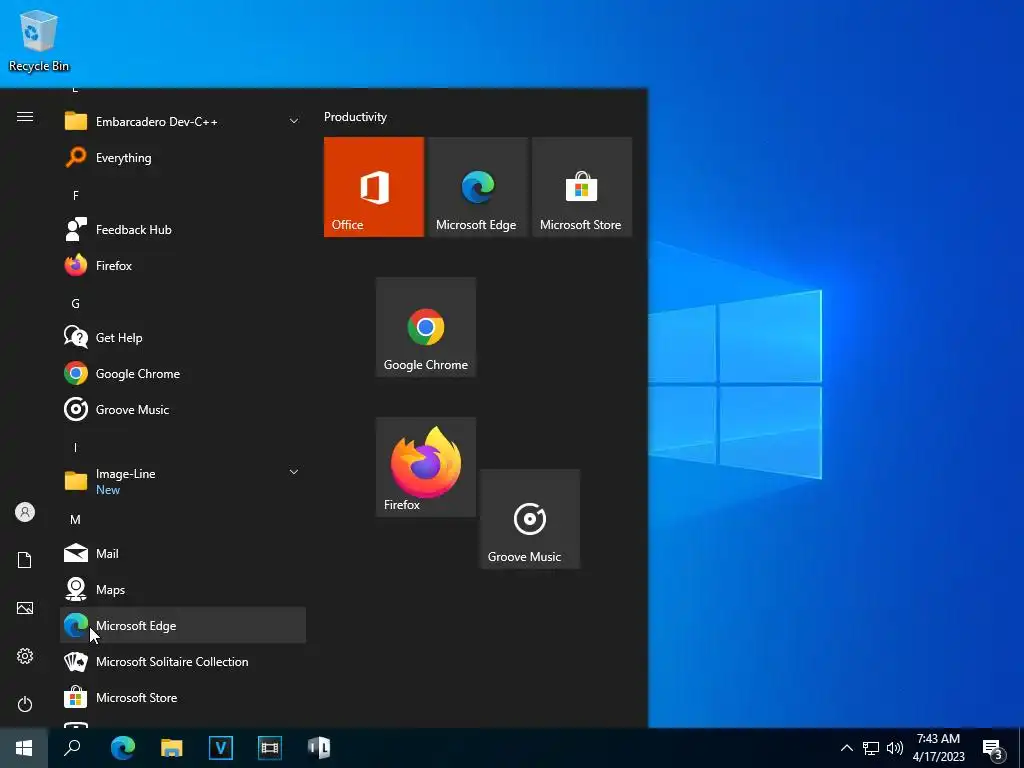Open network status tray icon
This screenshot has width=1024, height=768.
click(x=871, y=748)
